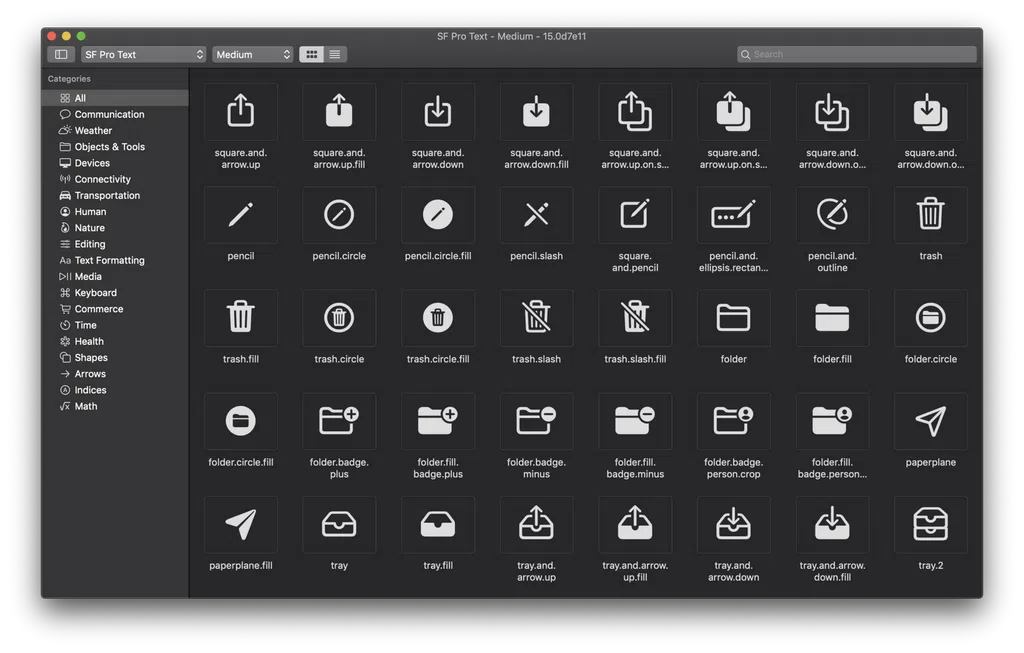Open the Time category

point(115,325)
